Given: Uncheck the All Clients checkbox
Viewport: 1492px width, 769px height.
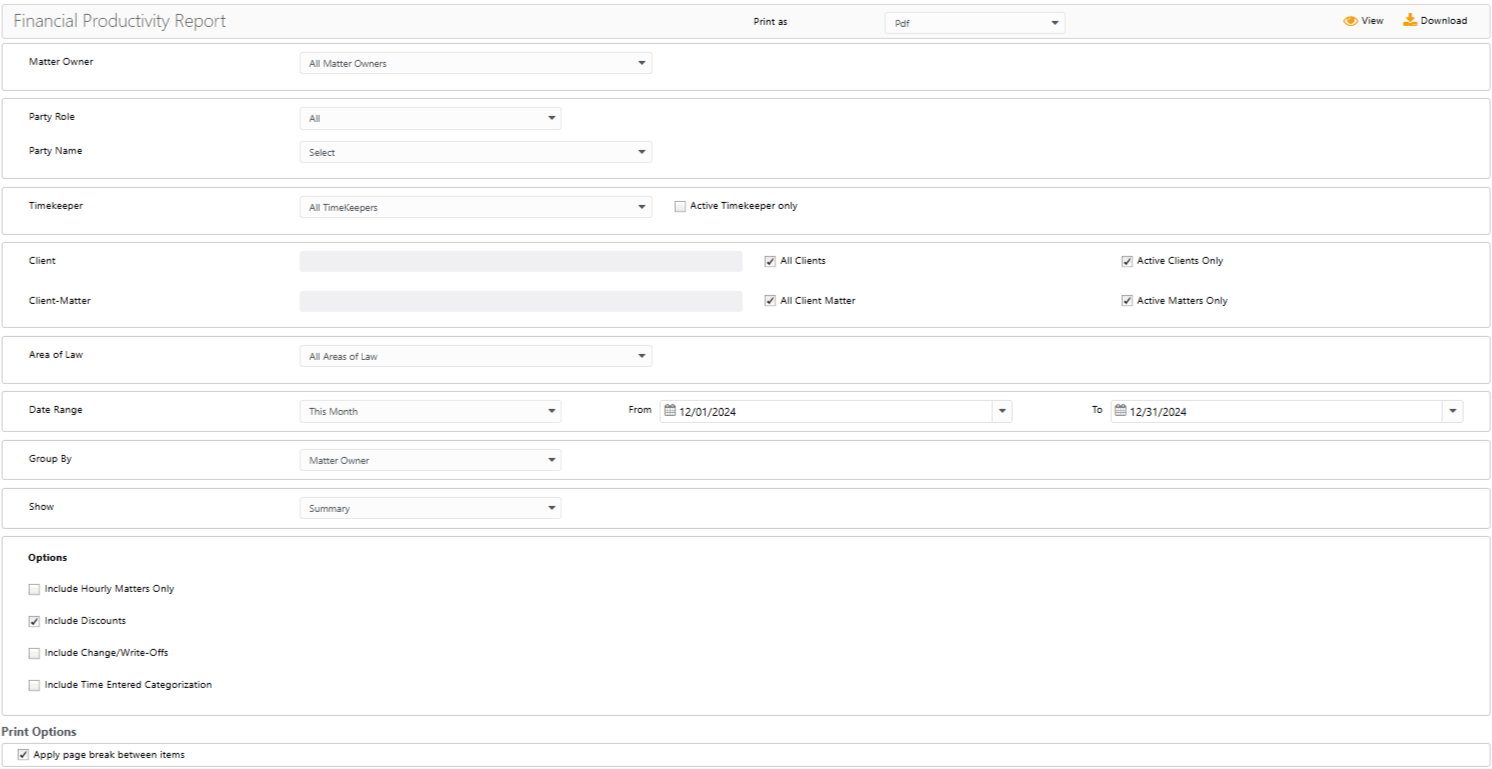Looking at the screenshot, I should click(x=770, y=261).
